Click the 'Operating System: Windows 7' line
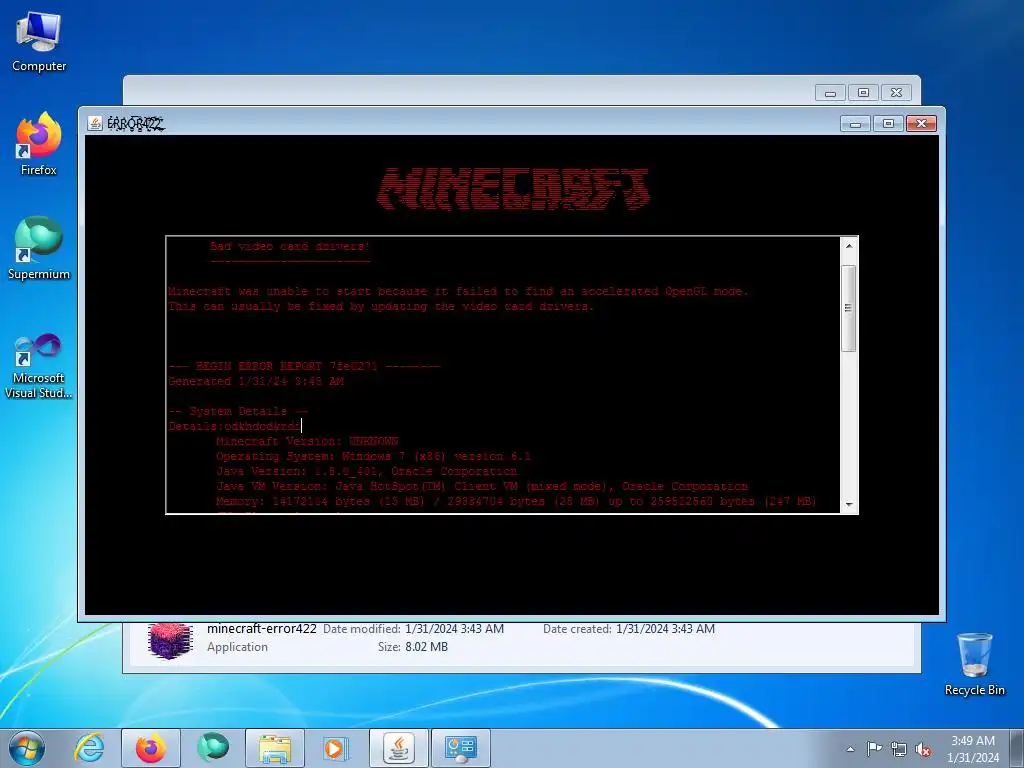Screen dimensions: 1024x768 coord(374,456)
